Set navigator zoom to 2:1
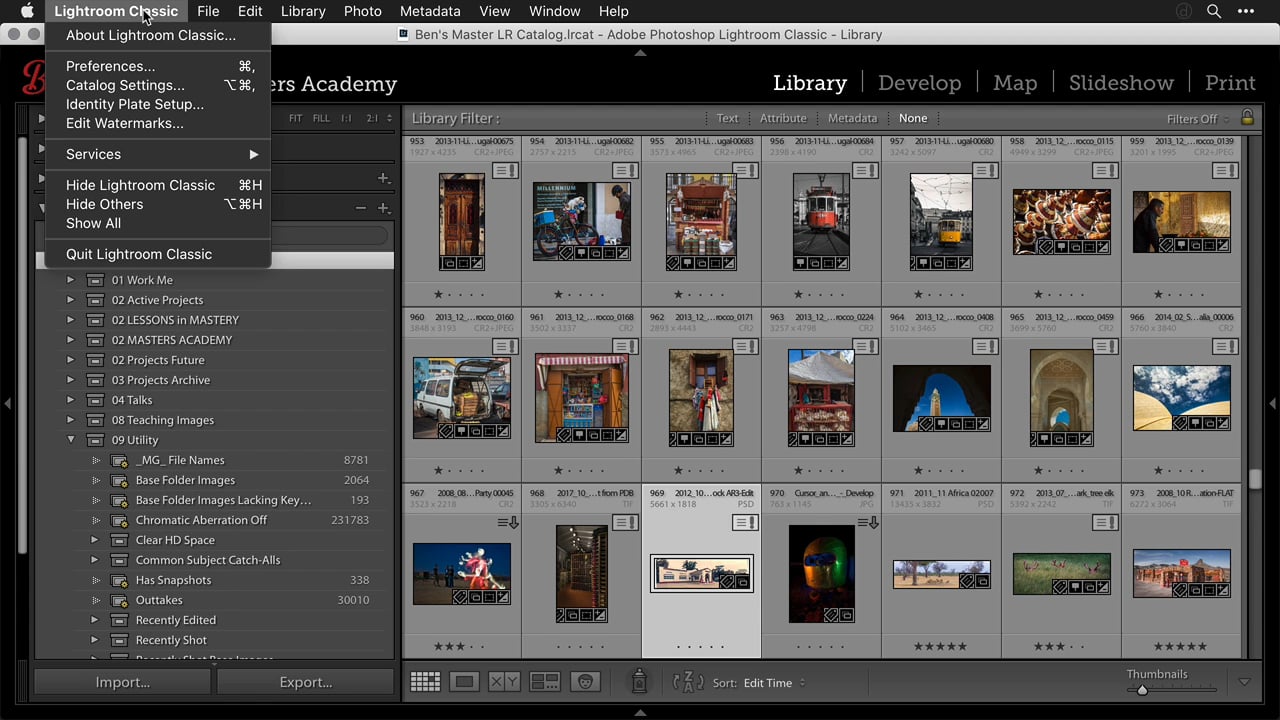Image resolution: width=1280 pixels, height=720 pixels. click(372, 118)
